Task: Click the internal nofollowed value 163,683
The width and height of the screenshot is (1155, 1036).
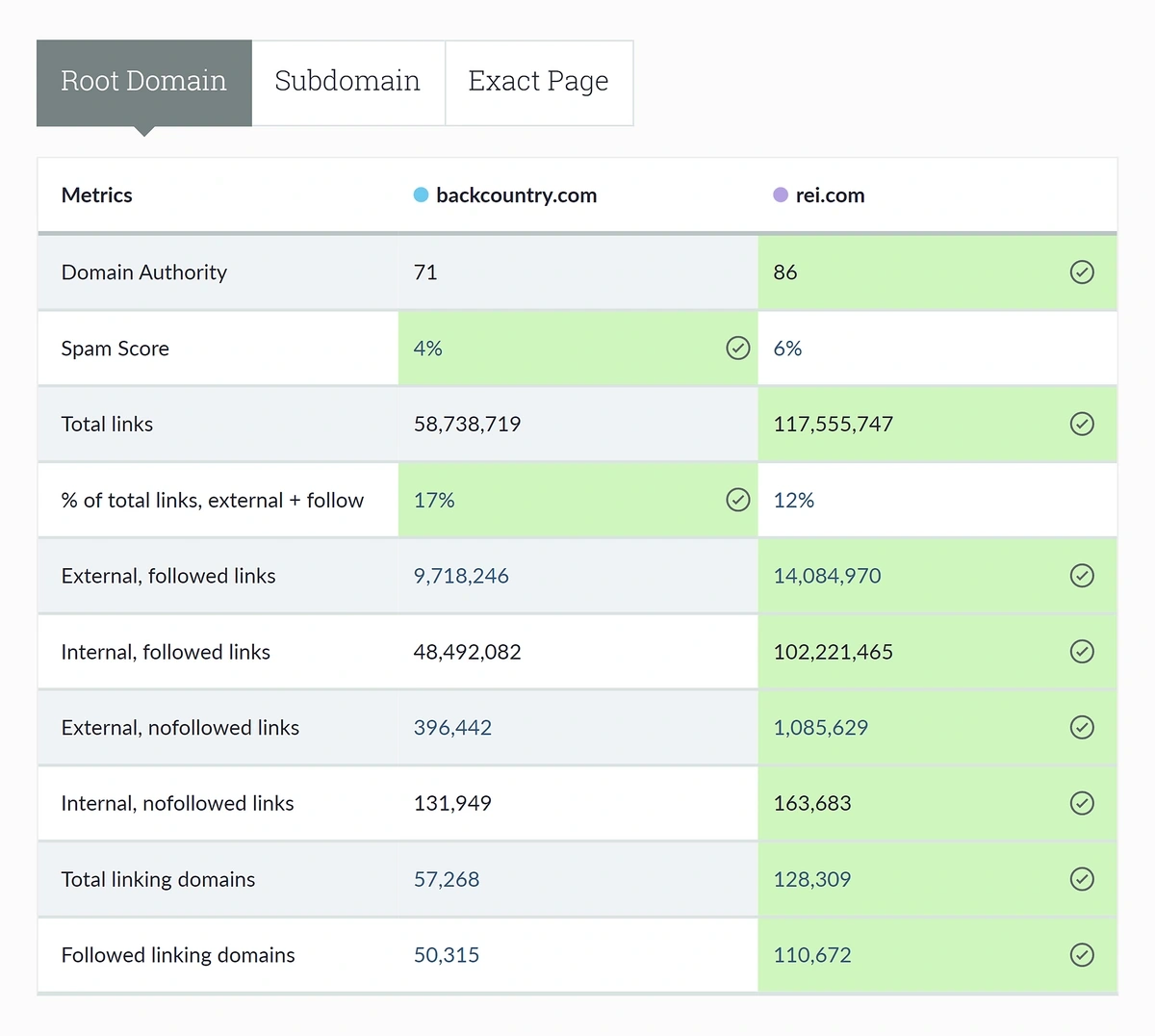Action: (x=812, y=803)
